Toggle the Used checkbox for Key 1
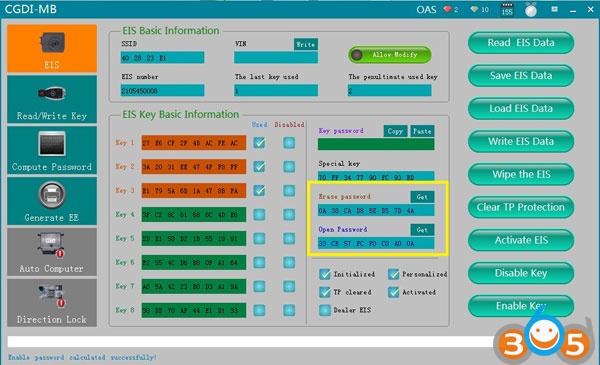 pos(259,143)
